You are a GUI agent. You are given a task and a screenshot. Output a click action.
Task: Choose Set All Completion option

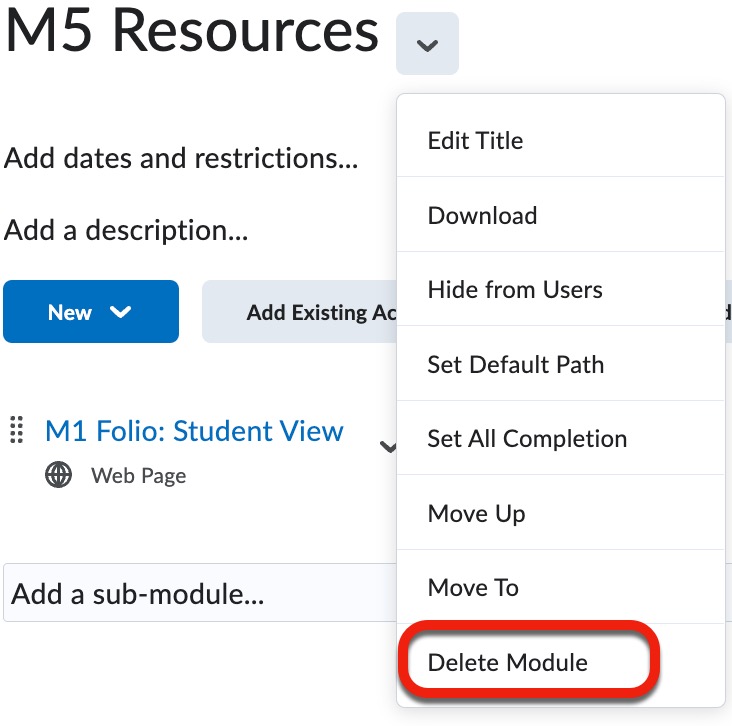(527, 439)
